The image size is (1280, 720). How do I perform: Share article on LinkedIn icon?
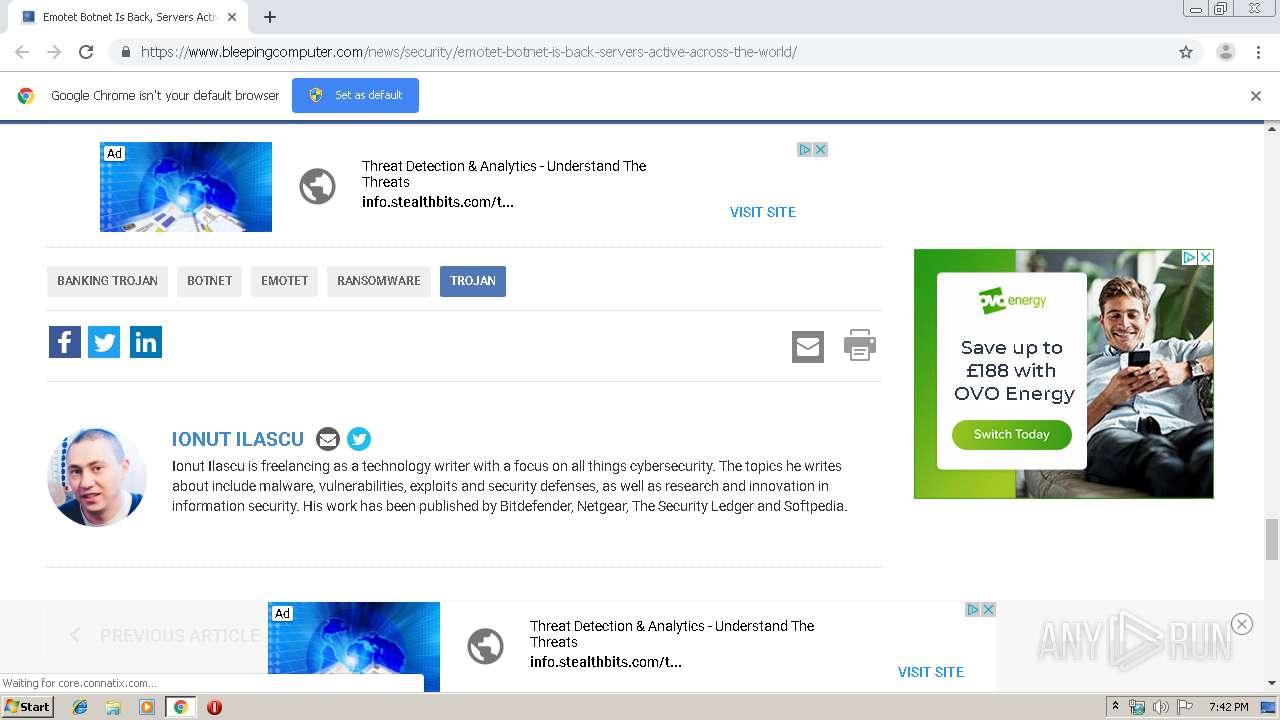146,342
